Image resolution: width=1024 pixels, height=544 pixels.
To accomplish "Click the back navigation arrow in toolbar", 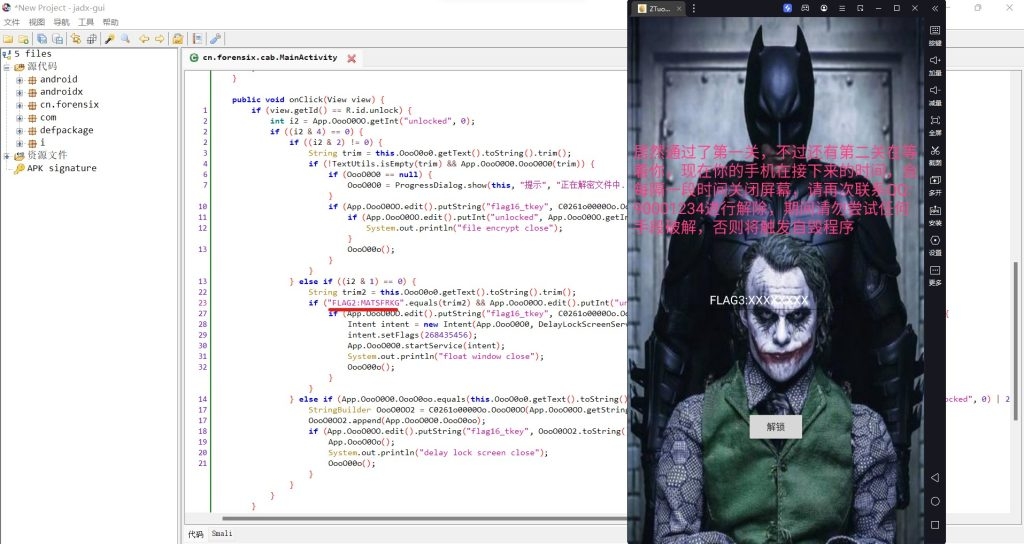I will pos(144,39).
